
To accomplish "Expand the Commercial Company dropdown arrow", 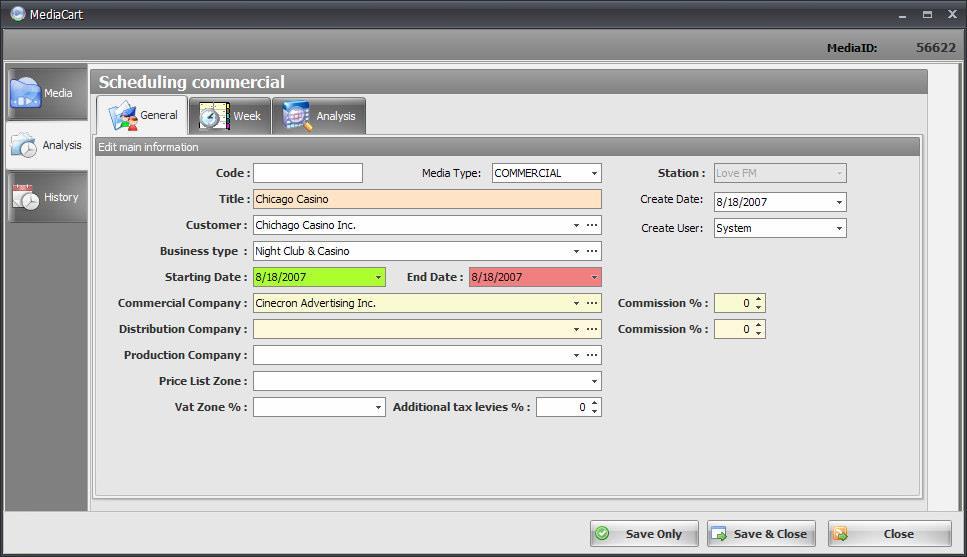I will [576, 303].
